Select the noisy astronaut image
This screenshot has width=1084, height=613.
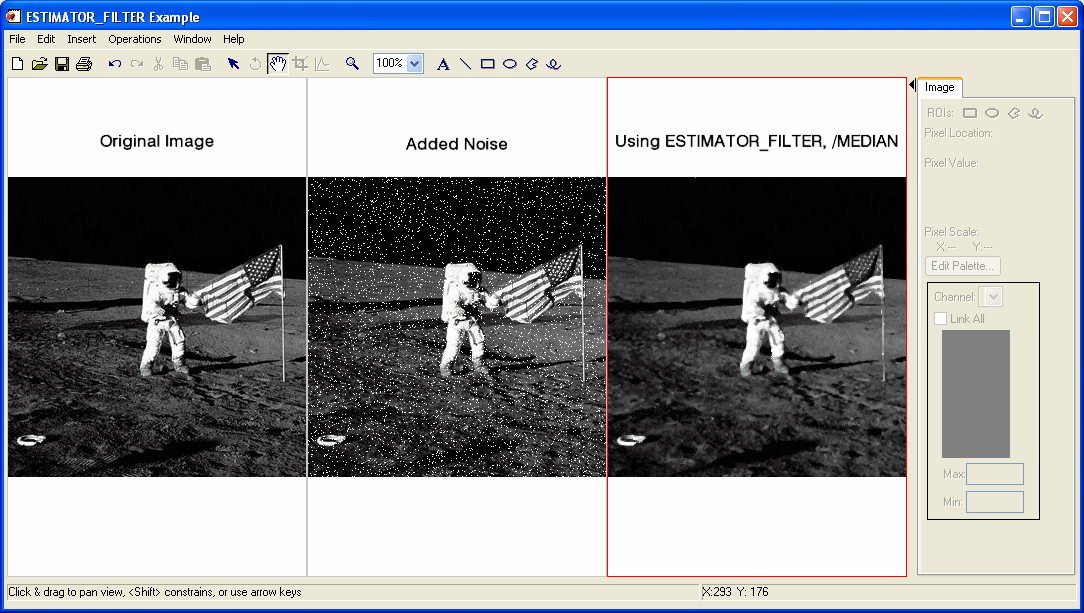tap(457, 327)
